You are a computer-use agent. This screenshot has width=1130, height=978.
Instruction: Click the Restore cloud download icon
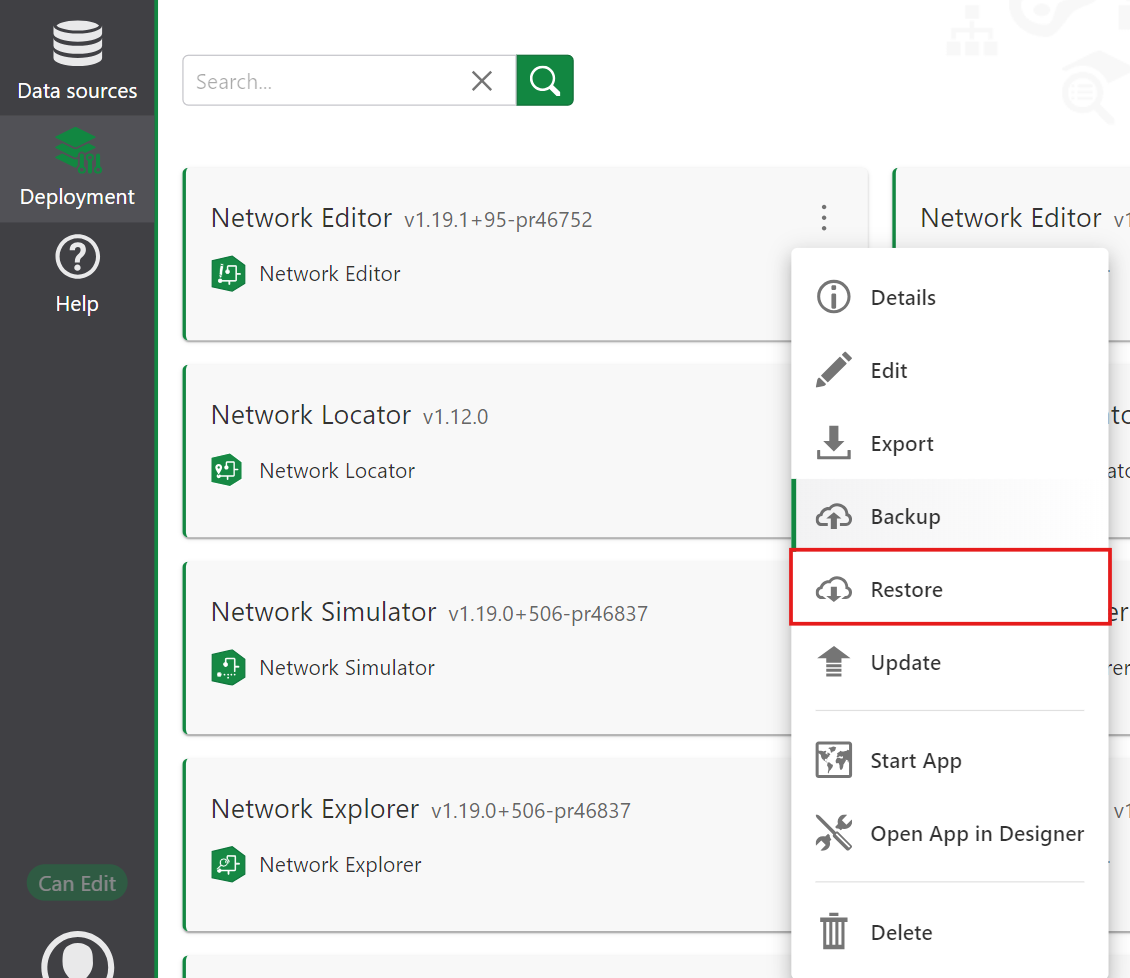pos(834,589)
